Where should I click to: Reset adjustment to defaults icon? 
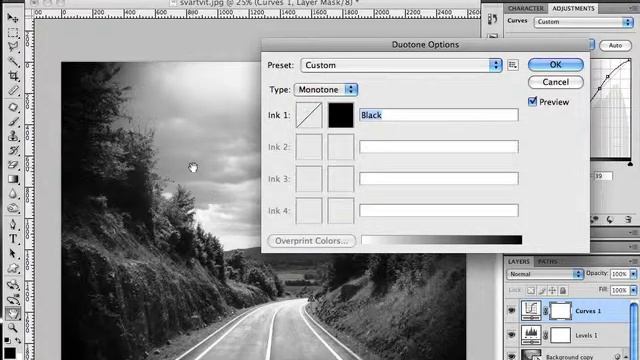pyautogui.click(x=610, y=220)
